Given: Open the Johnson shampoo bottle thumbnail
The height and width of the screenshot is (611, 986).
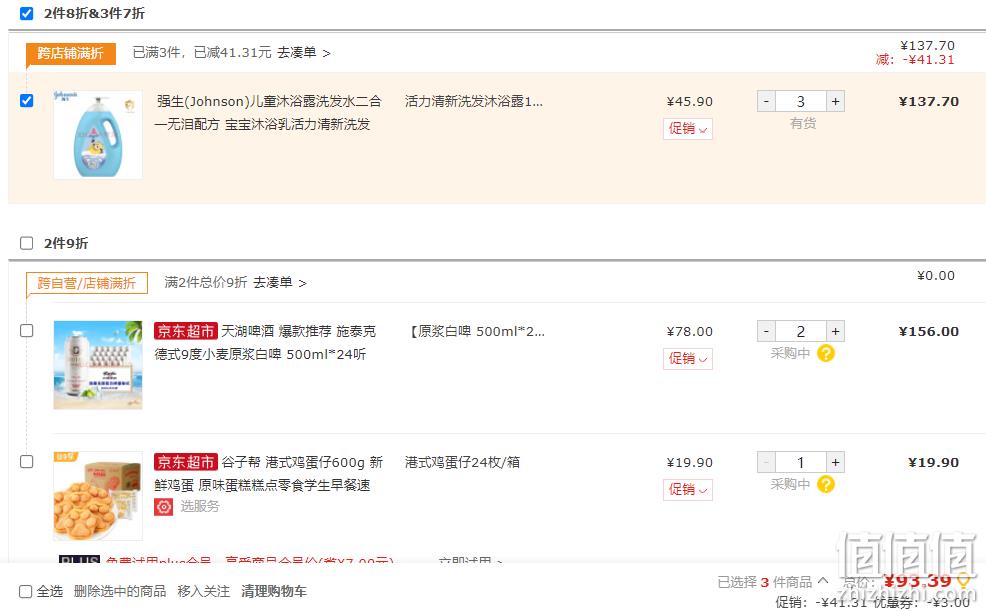Looking at the screenshot, I should (x=98, y=135).
